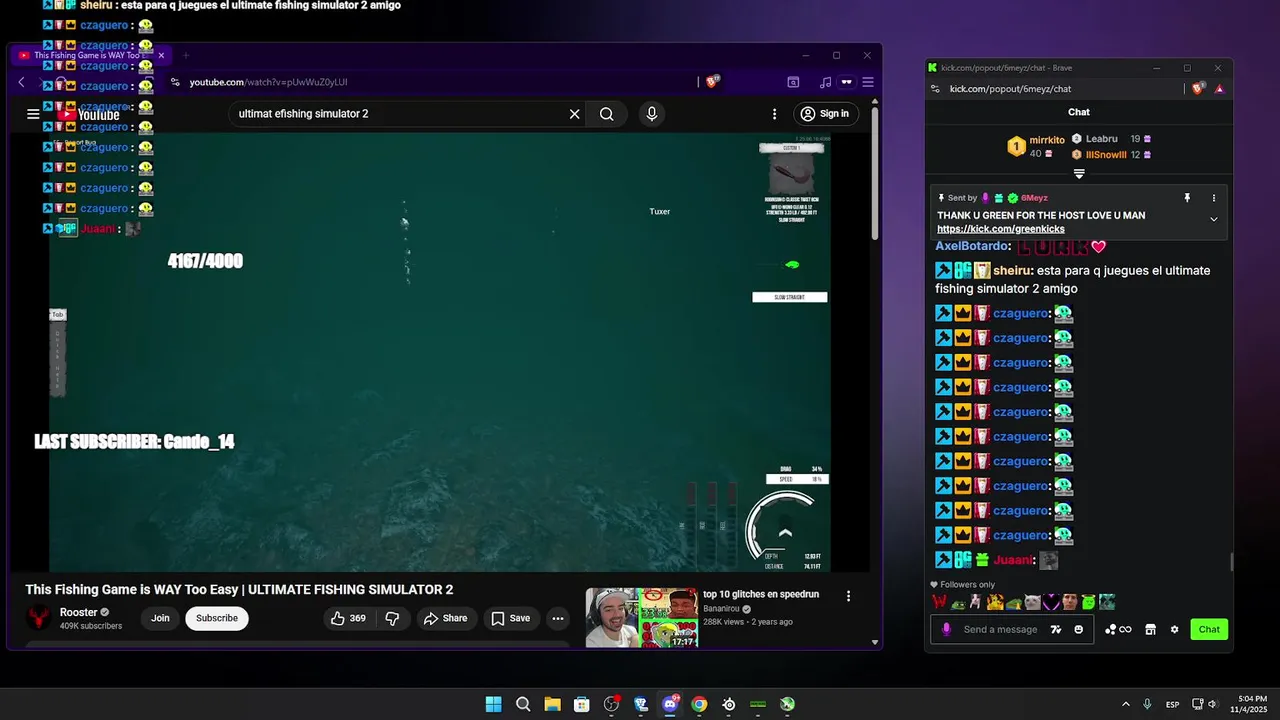Open the YouTube hamburger guide menu

33,114
